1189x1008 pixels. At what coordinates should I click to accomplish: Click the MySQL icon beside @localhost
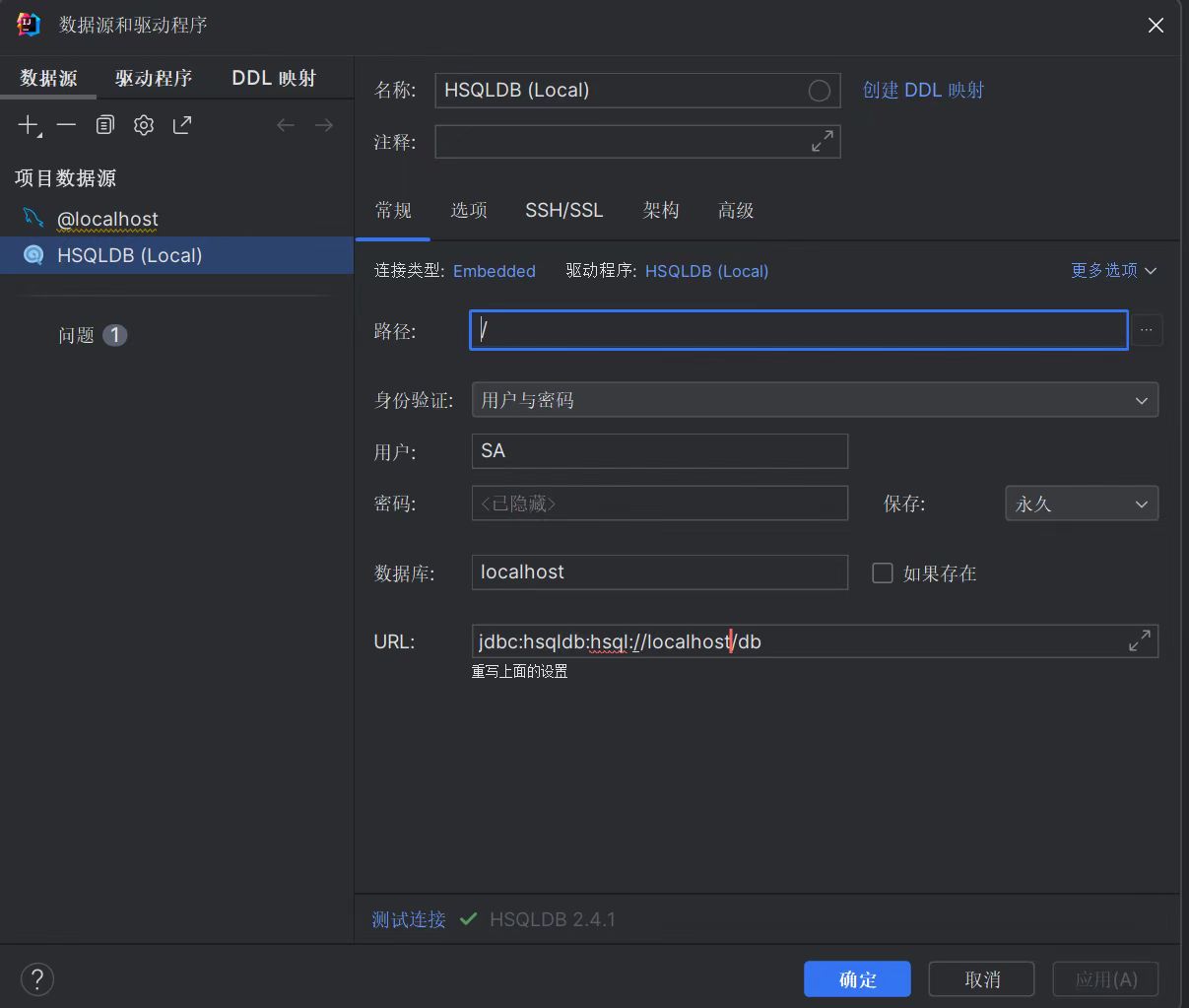click(x=33, y=218)
